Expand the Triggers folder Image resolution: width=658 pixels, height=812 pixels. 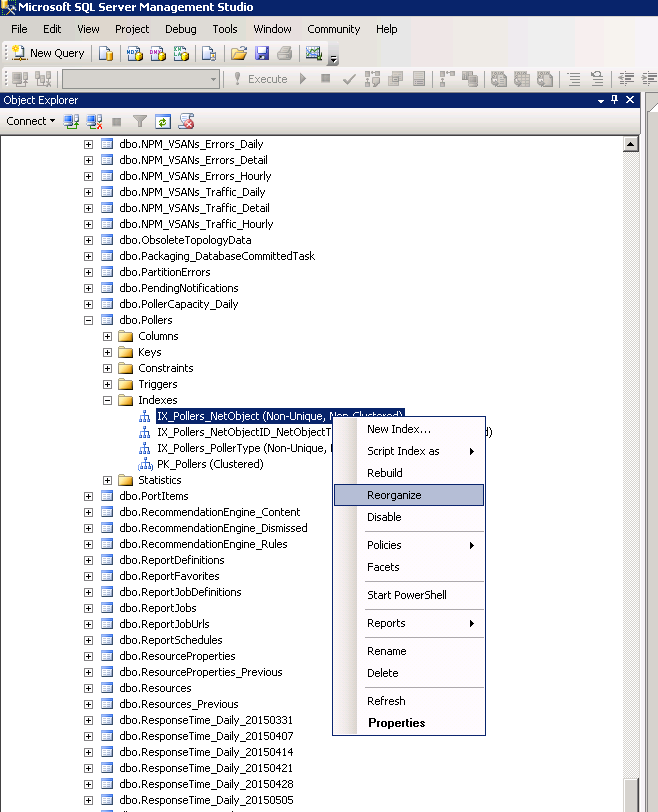[107, 384]
